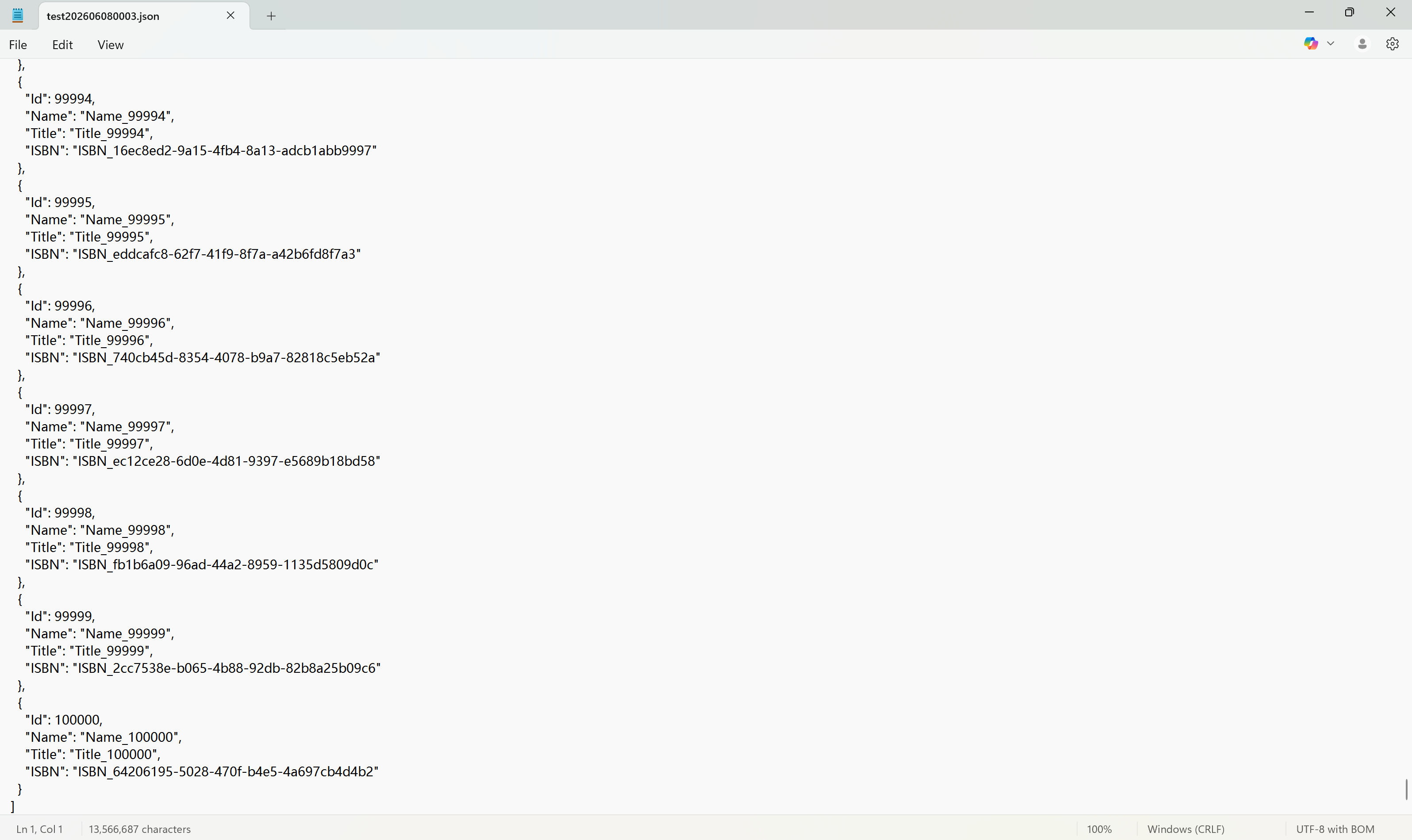
Task: Click Windows (CRLF) line ending indicator
Action: pyautogui.click(x=1186, y=828)
